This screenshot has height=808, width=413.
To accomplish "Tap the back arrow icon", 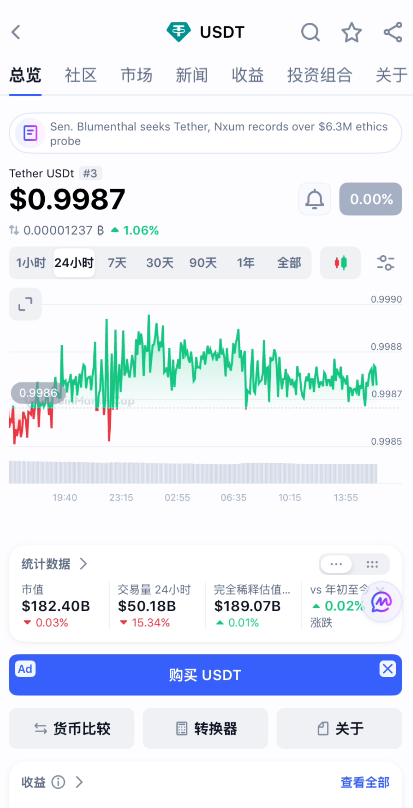I will click(16, 32).
